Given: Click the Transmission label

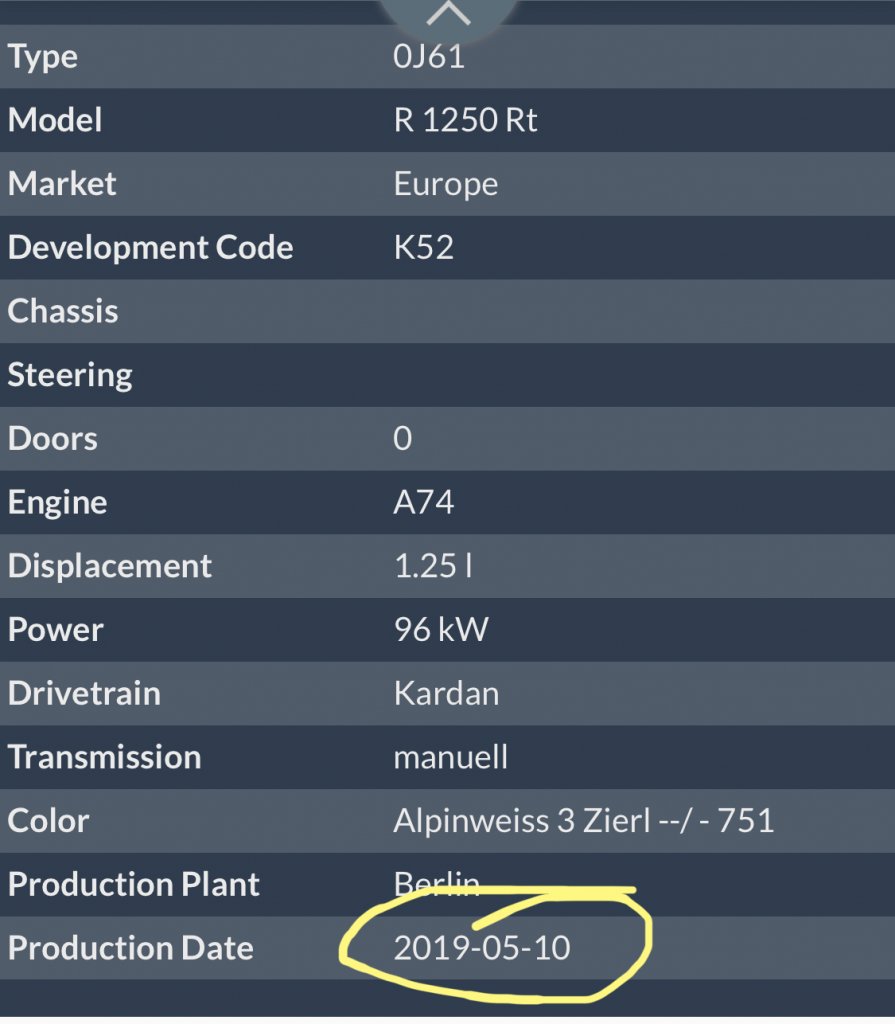Looking at the screenshot, I should (105, 757).
